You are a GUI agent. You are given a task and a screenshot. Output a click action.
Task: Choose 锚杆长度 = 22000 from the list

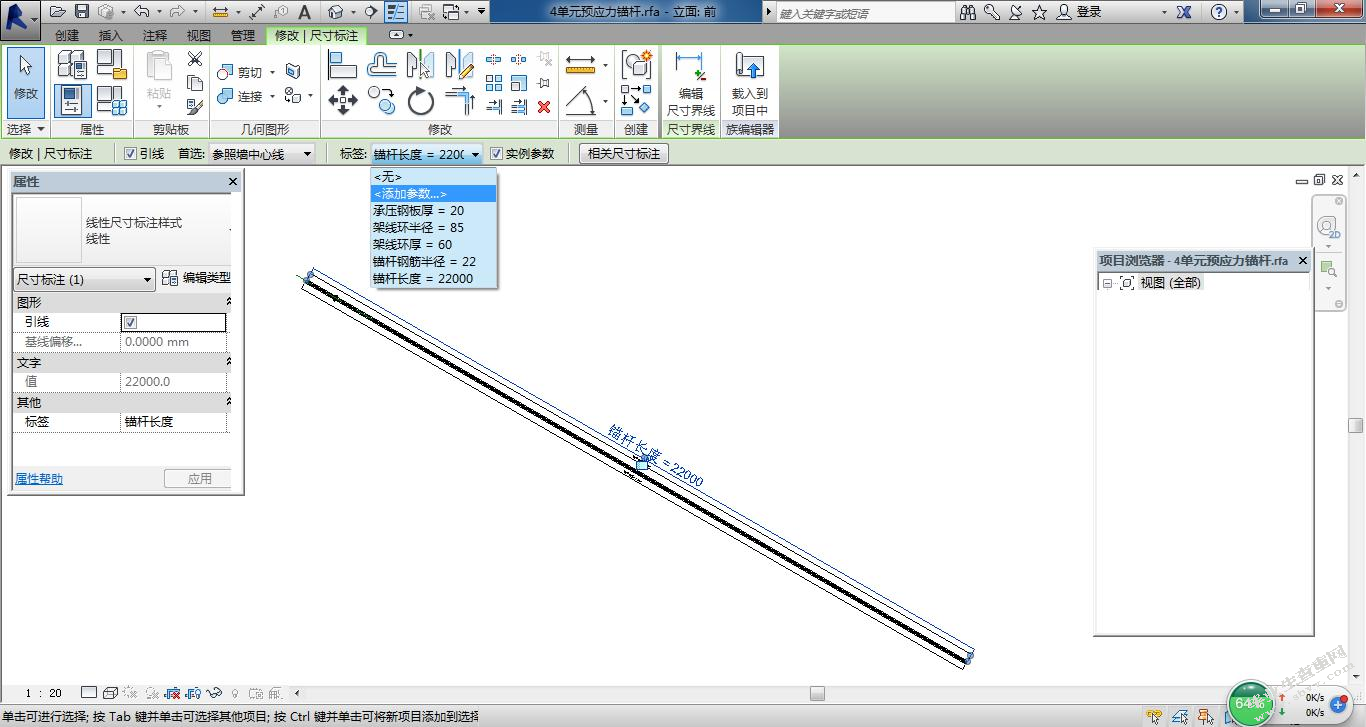click(x=433, y=279)
